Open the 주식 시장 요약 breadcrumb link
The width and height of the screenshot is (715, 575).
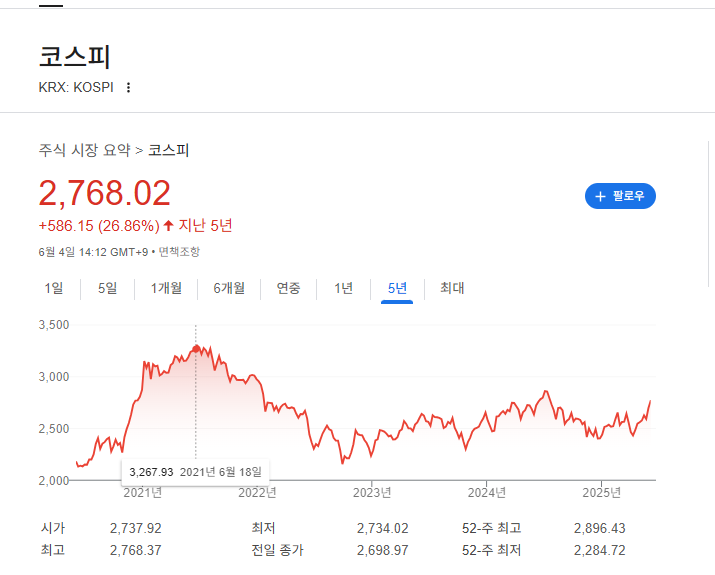[85, 150]
